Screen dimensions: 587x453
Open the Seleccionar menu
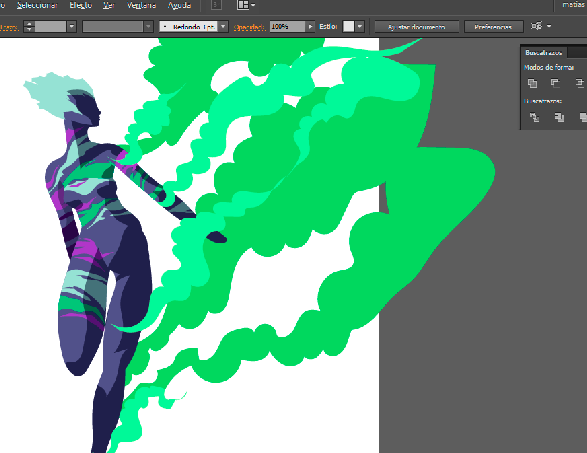(x=37, y=5)
